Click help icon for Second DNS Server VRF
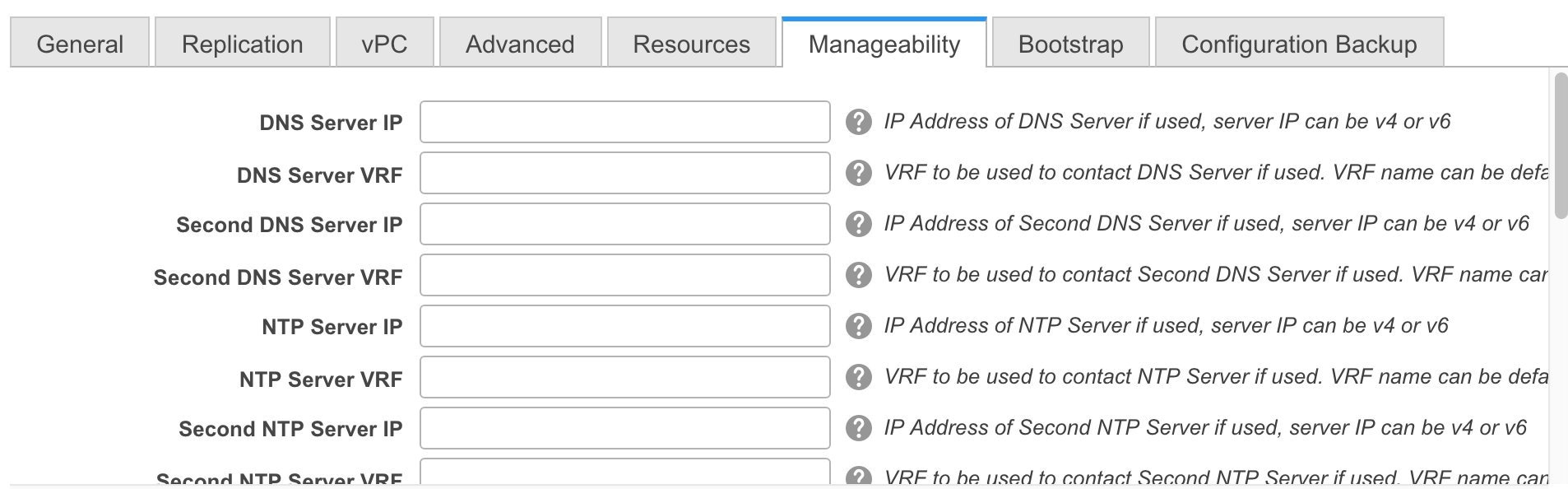This screenshot has height=489, width=1568. [858, 275]
